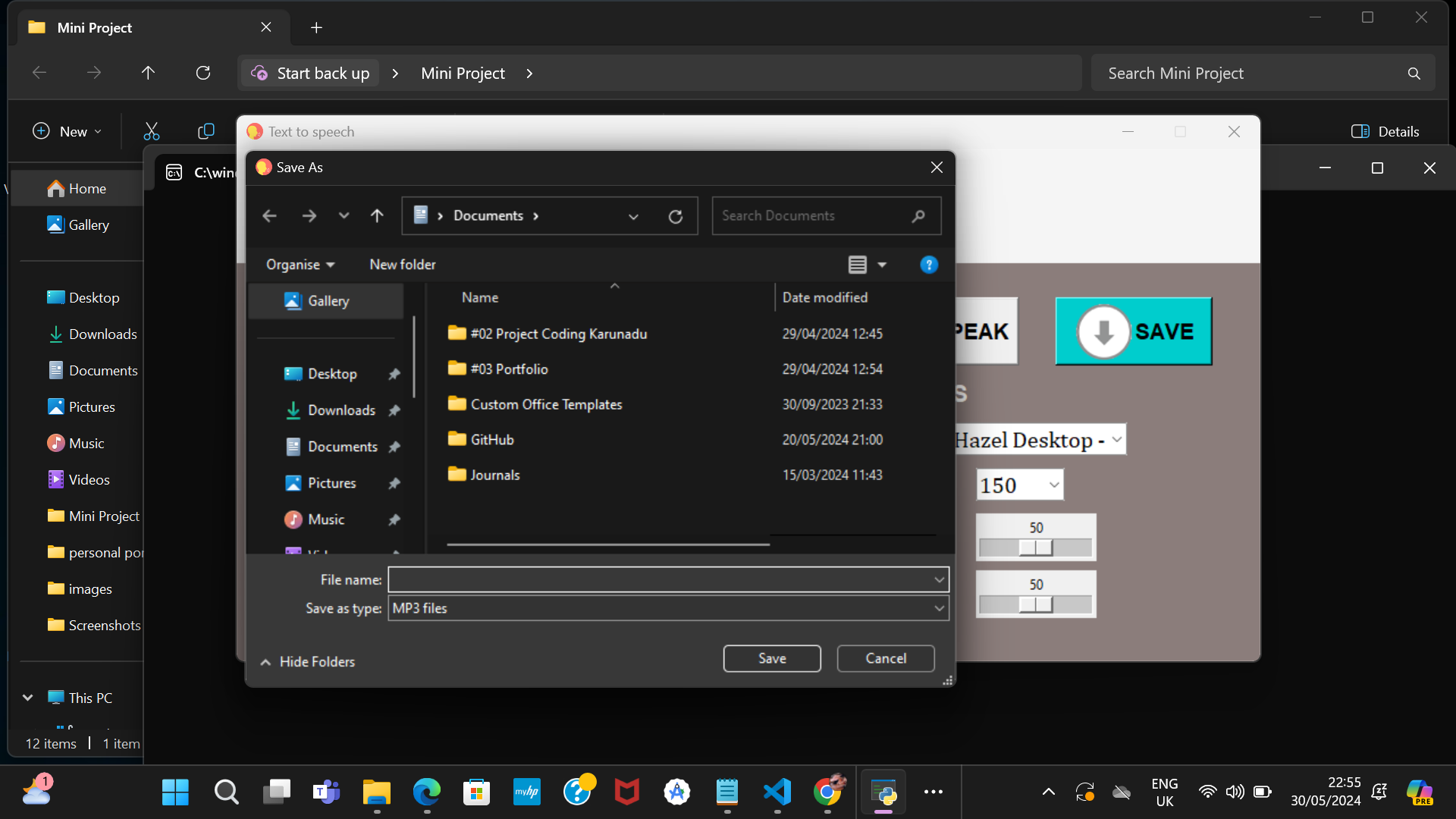Select Gallery in the dialog sidebar
Viewport: 1456px width, 819px height.
pos(328,301)
